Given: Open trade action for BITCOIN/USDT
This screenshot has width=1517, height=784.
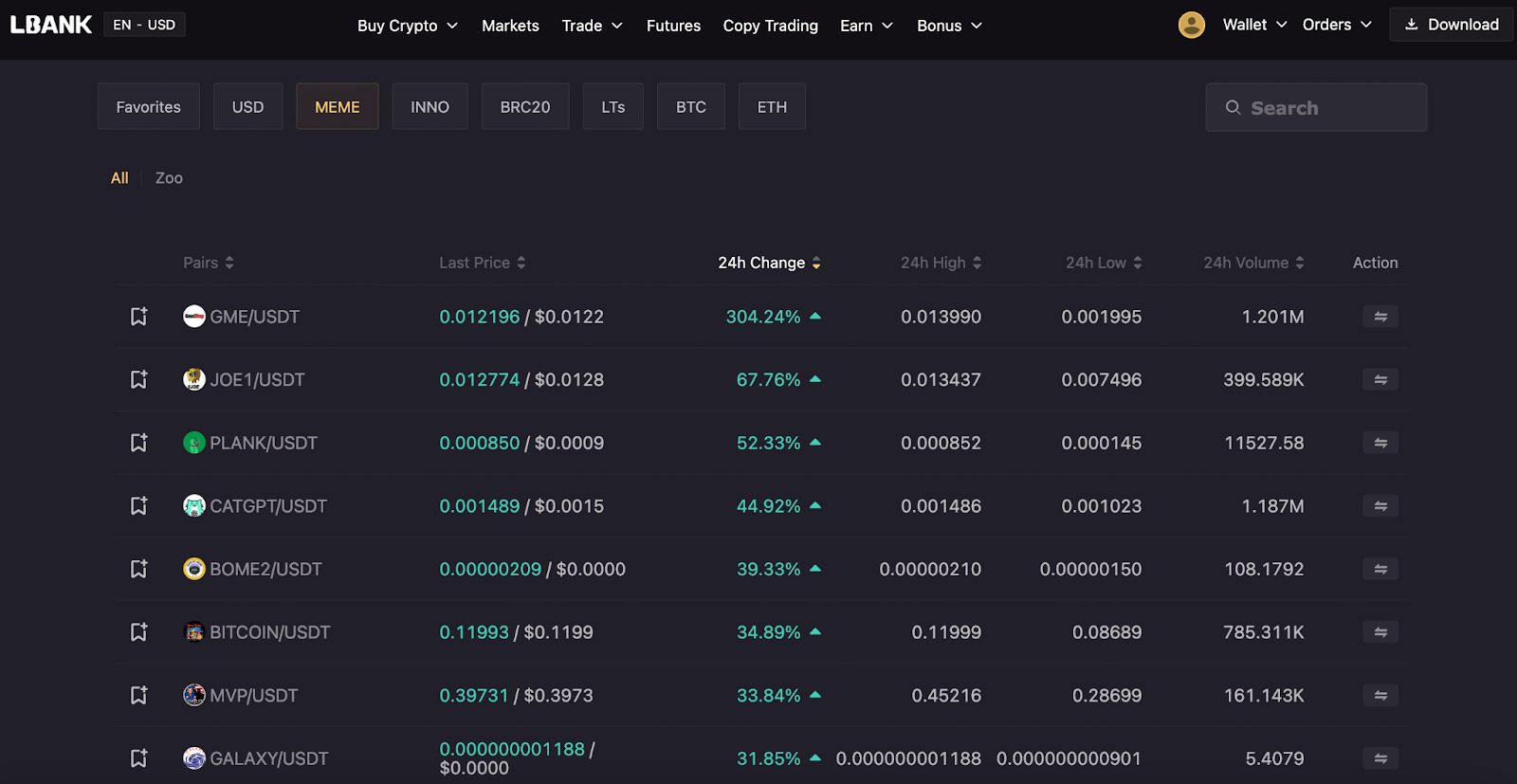Looking at the screenshot, I should (x=1380, y=632).
